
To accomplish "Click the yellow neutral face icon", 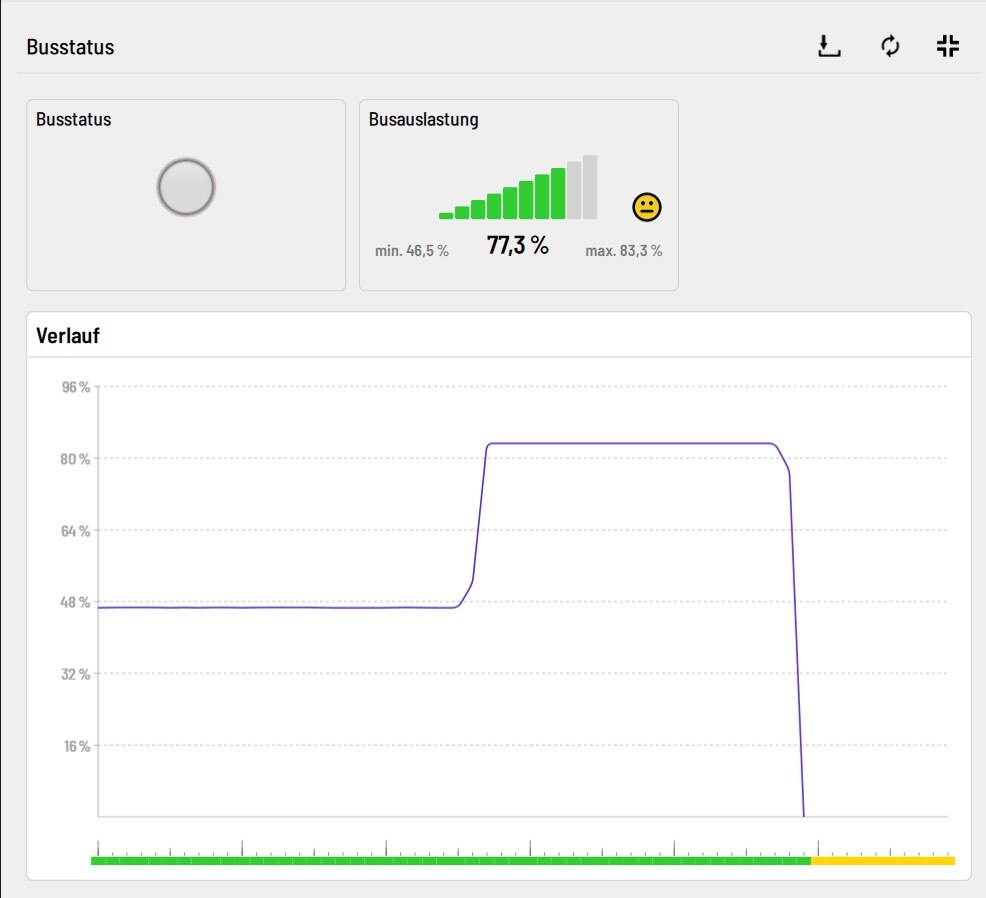I will 647,207.
